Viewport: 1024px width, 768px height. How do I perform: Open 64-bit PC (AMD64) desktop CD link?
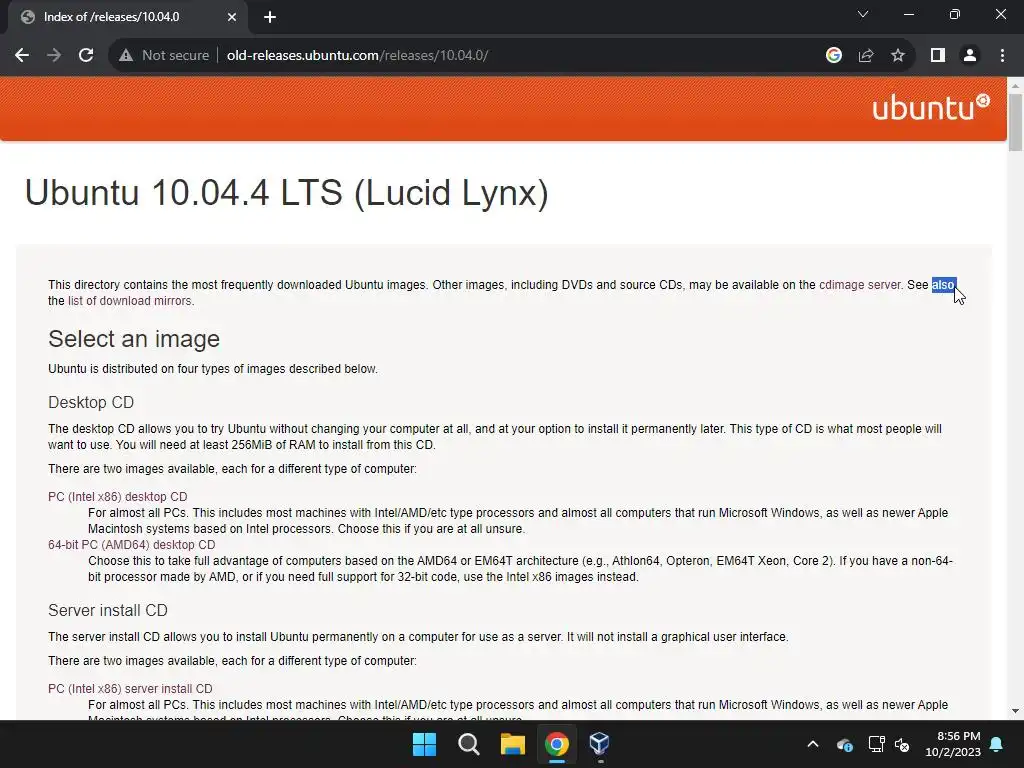pyautogui.click(x=131, y=545)
